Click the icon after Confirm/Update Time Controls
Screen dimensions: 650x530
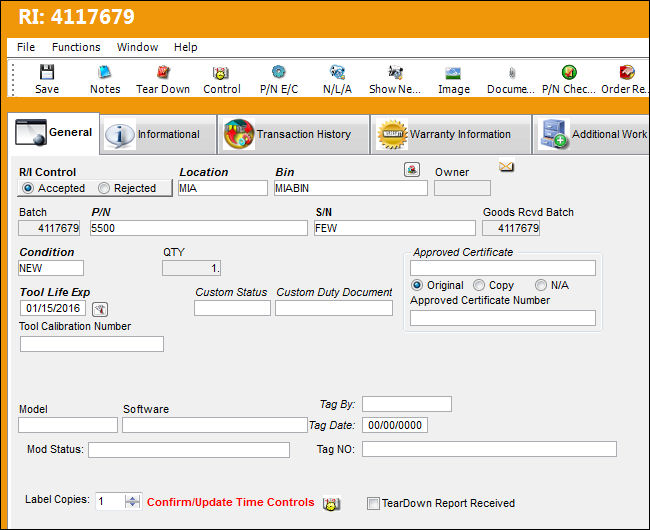click(331, 503)
